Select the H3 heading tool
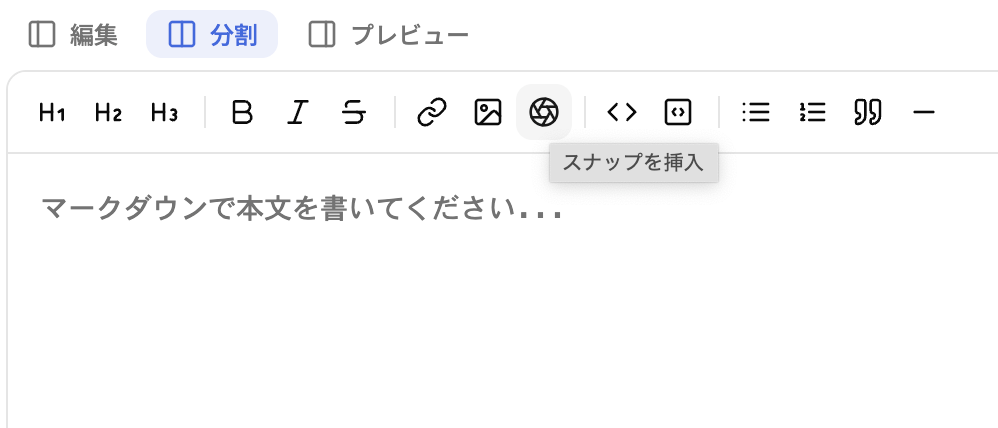The width and height of the screenshot is (998, 428). point(164,112)
